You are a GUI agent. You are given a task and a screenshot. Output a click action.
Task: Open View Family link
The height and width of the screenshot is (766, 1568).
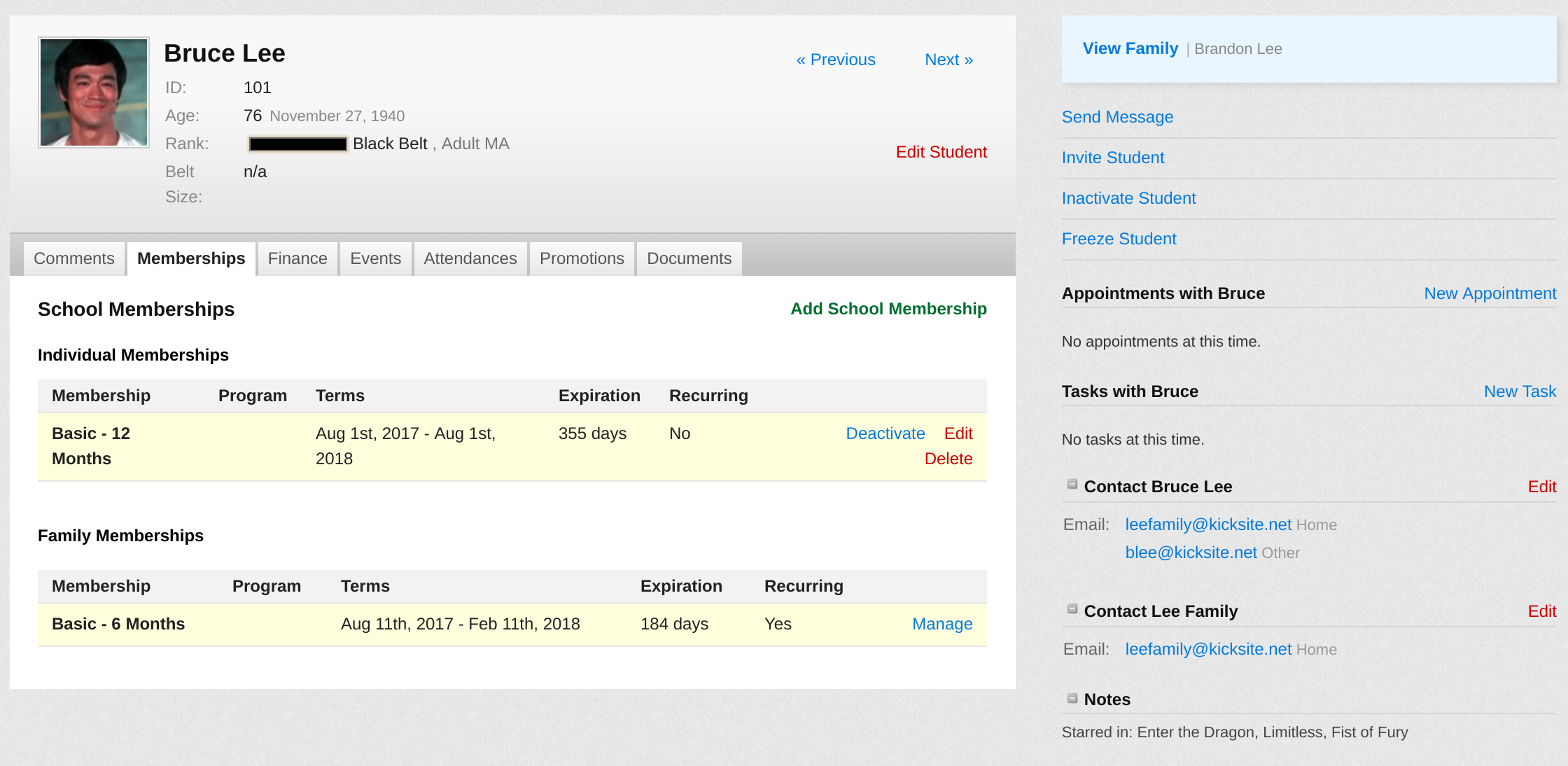click(1130, 48)
